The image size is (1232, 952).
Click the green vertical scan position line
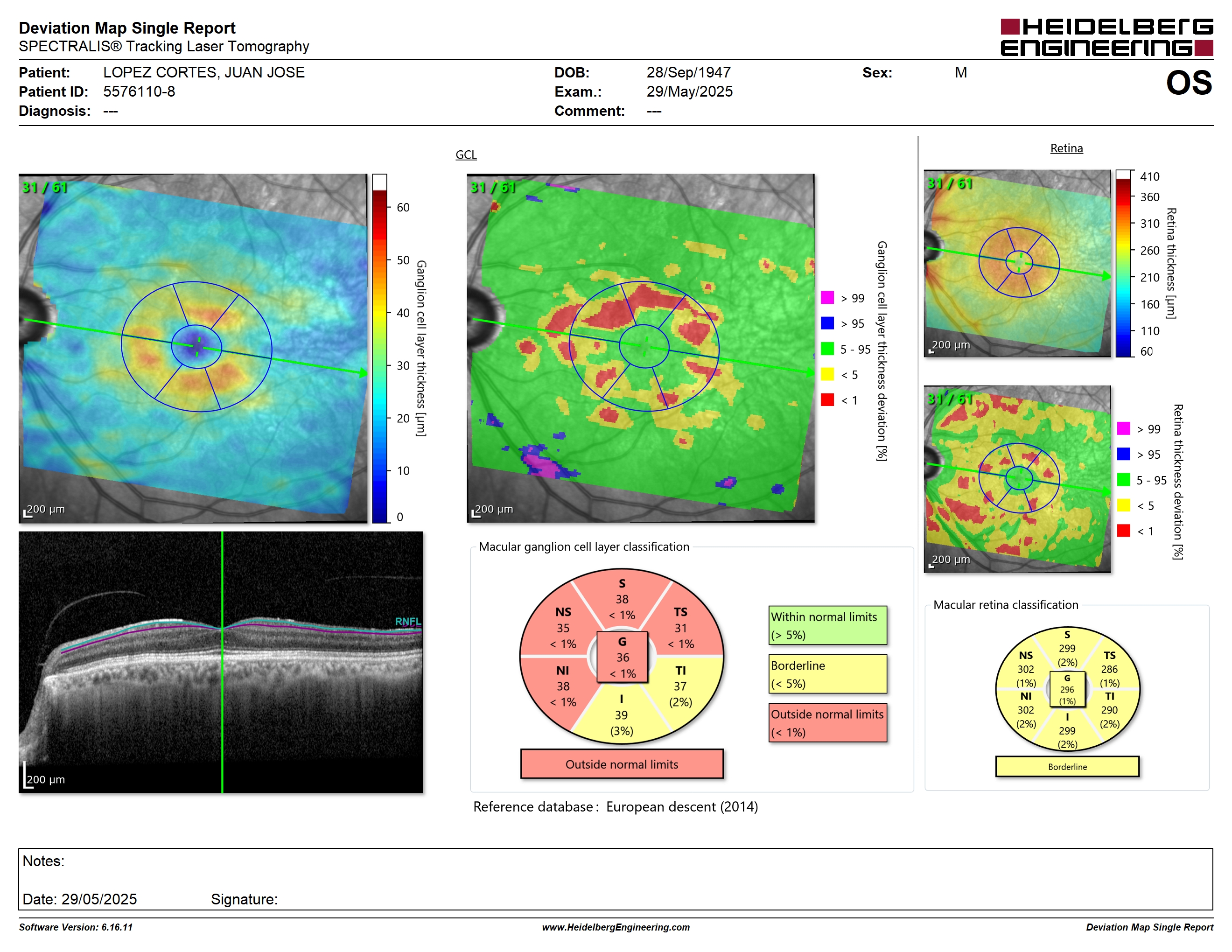click(222, 662)
